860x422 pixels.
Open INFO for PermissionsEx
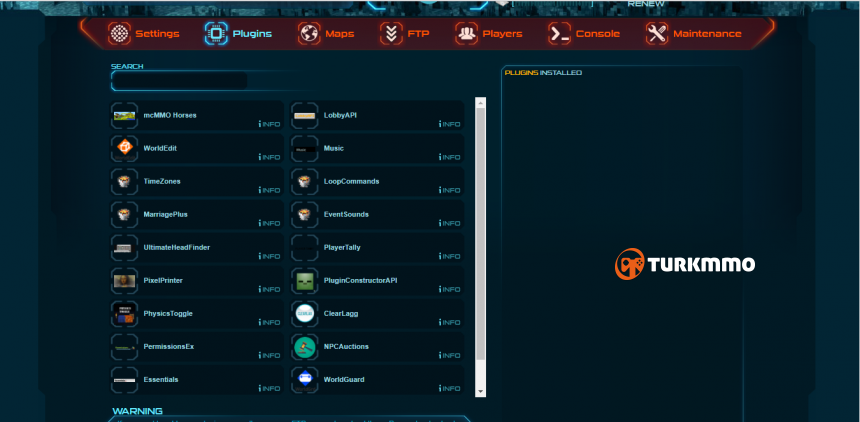269,355
